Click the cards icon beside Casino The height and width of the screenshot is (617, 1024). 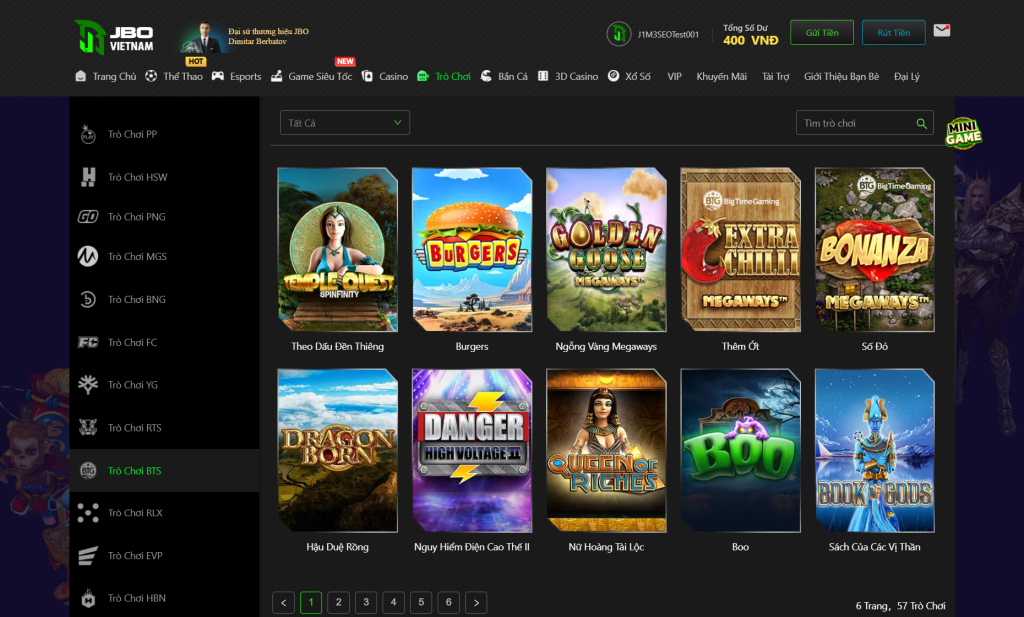click(x=367, y=76)
